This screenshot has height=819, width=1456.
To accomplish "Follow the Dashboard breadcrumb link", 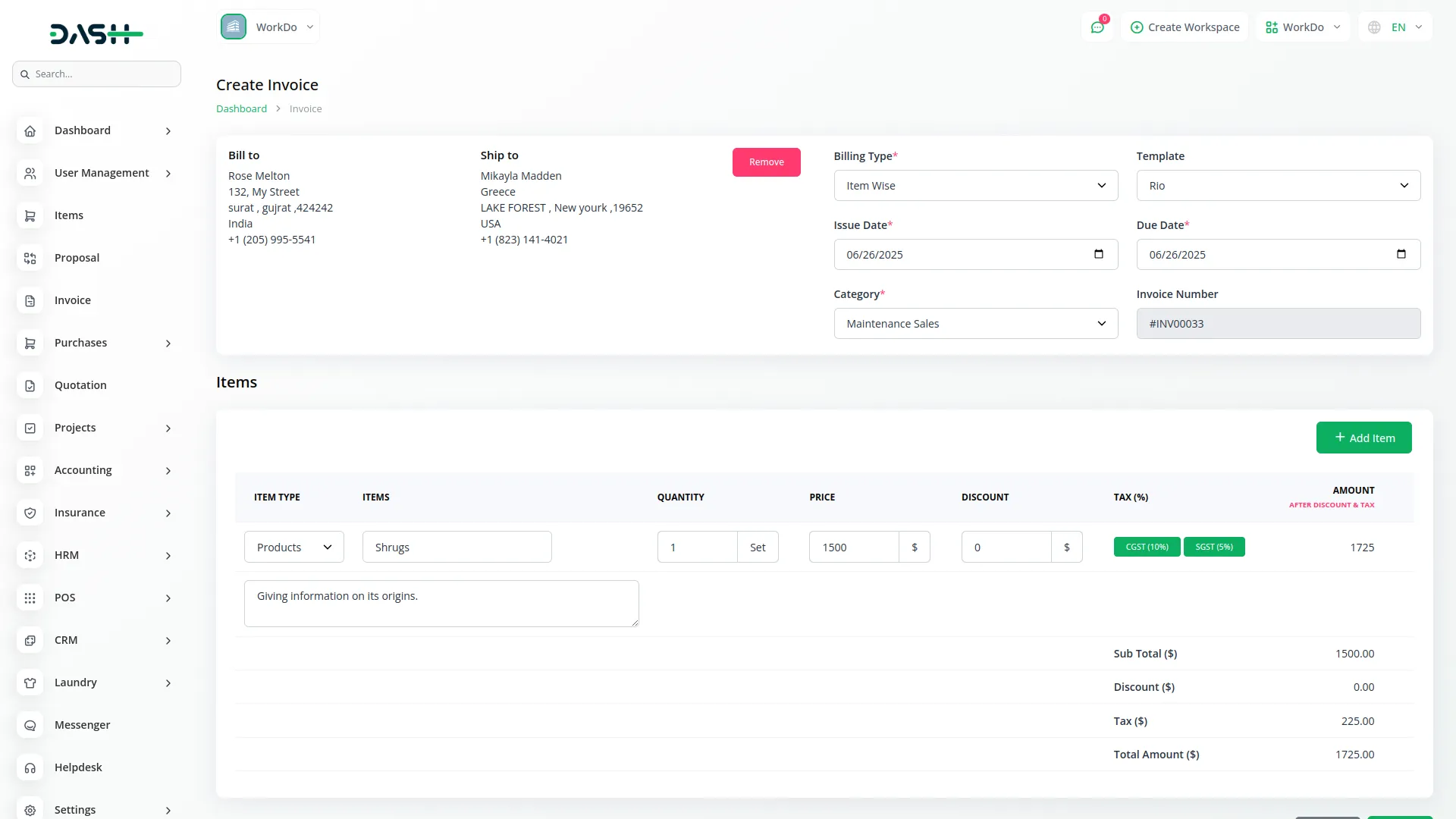I will [241, 109].
